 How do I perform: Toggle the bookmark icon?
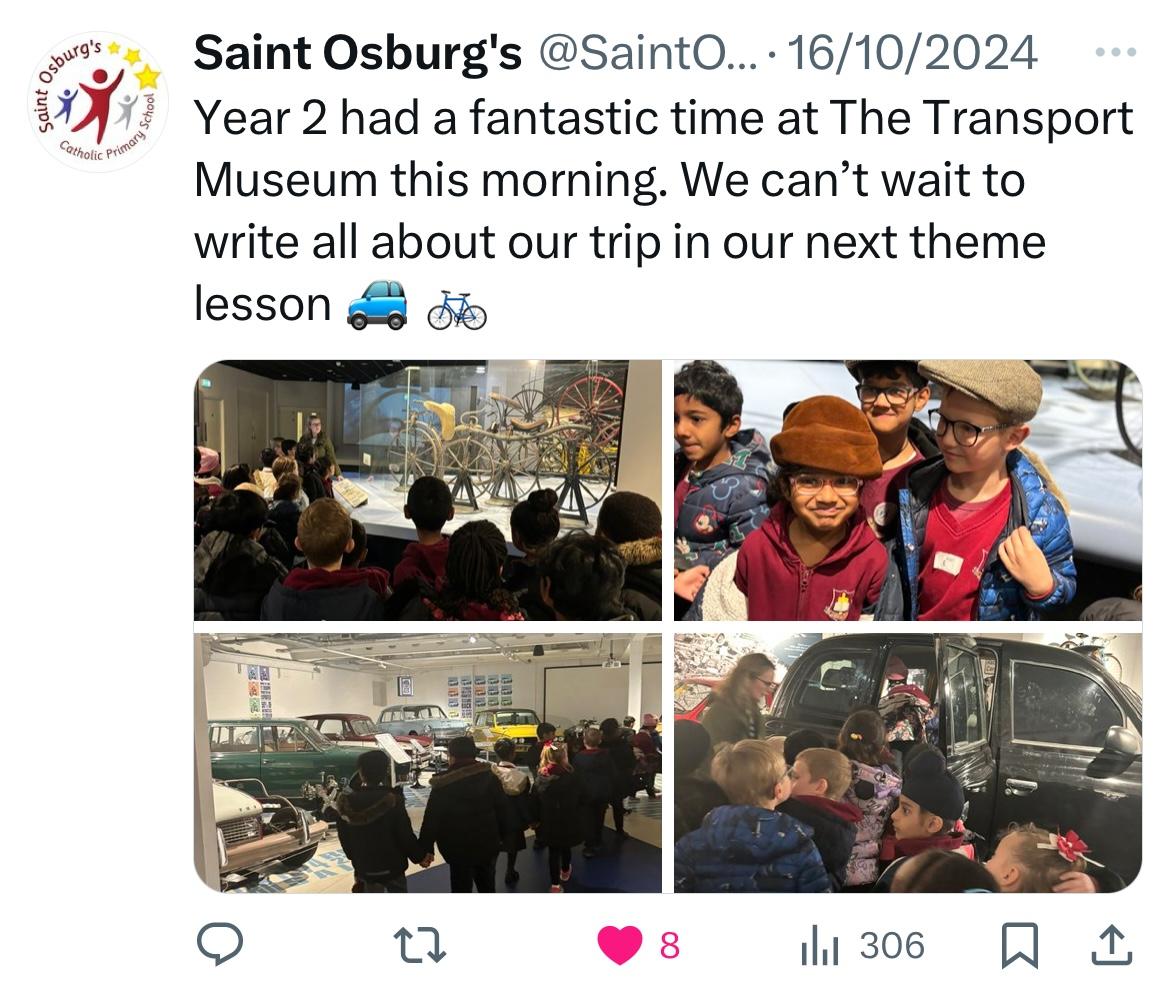point(1019,945)
